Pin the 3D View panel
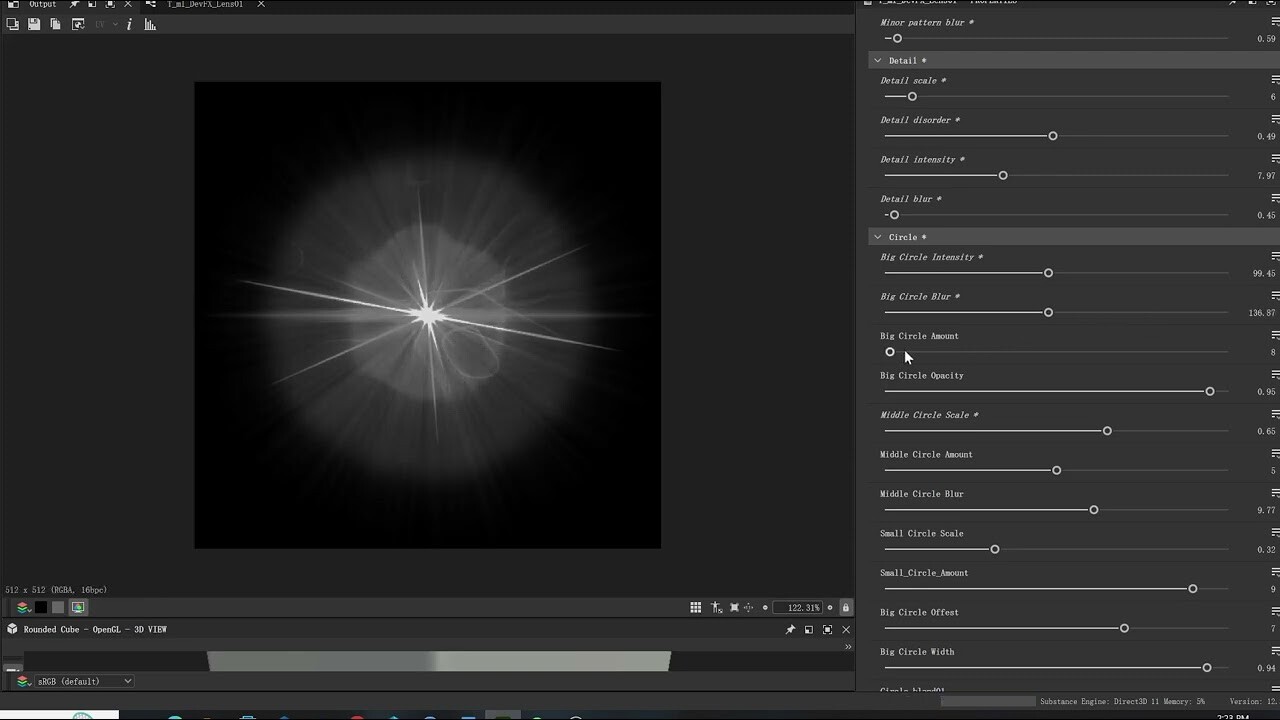The width and height of the screenshot is (1280, 720). 789,629
